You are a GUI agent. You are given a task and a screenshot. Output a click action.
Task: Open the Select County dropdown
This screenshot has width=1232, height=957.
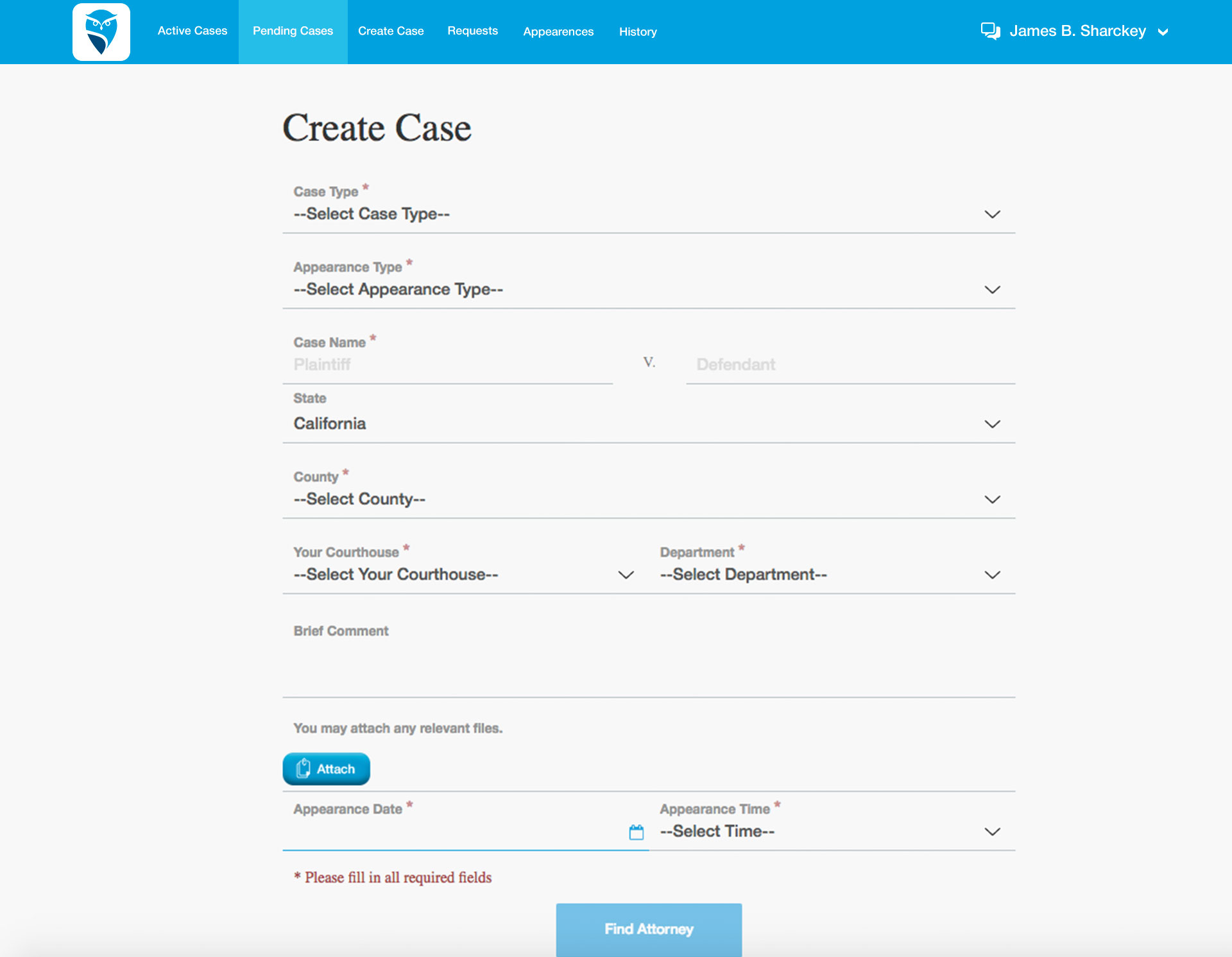click(648, 499)
